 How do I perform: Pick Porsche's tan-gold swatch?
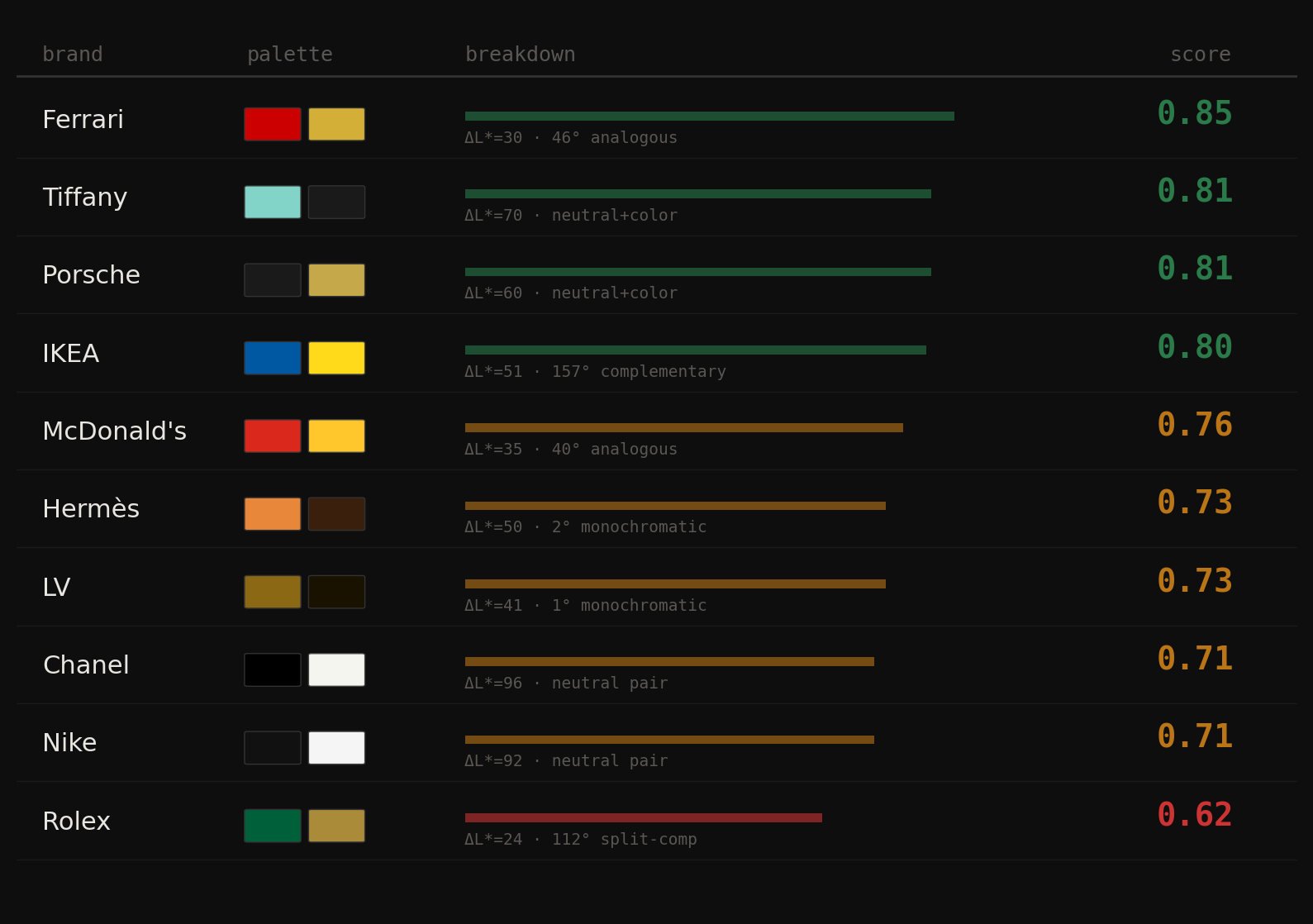coord(336,280)
